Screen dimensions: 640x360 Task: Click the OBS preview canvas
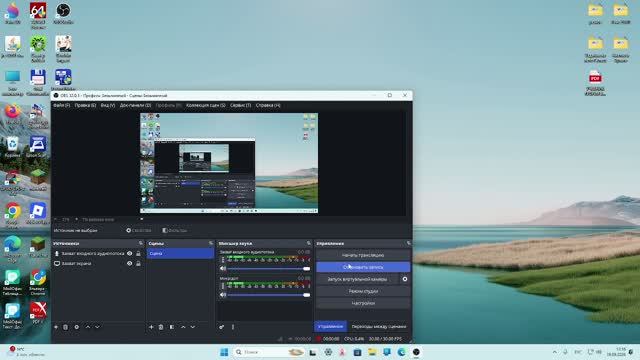pos(229,163)
